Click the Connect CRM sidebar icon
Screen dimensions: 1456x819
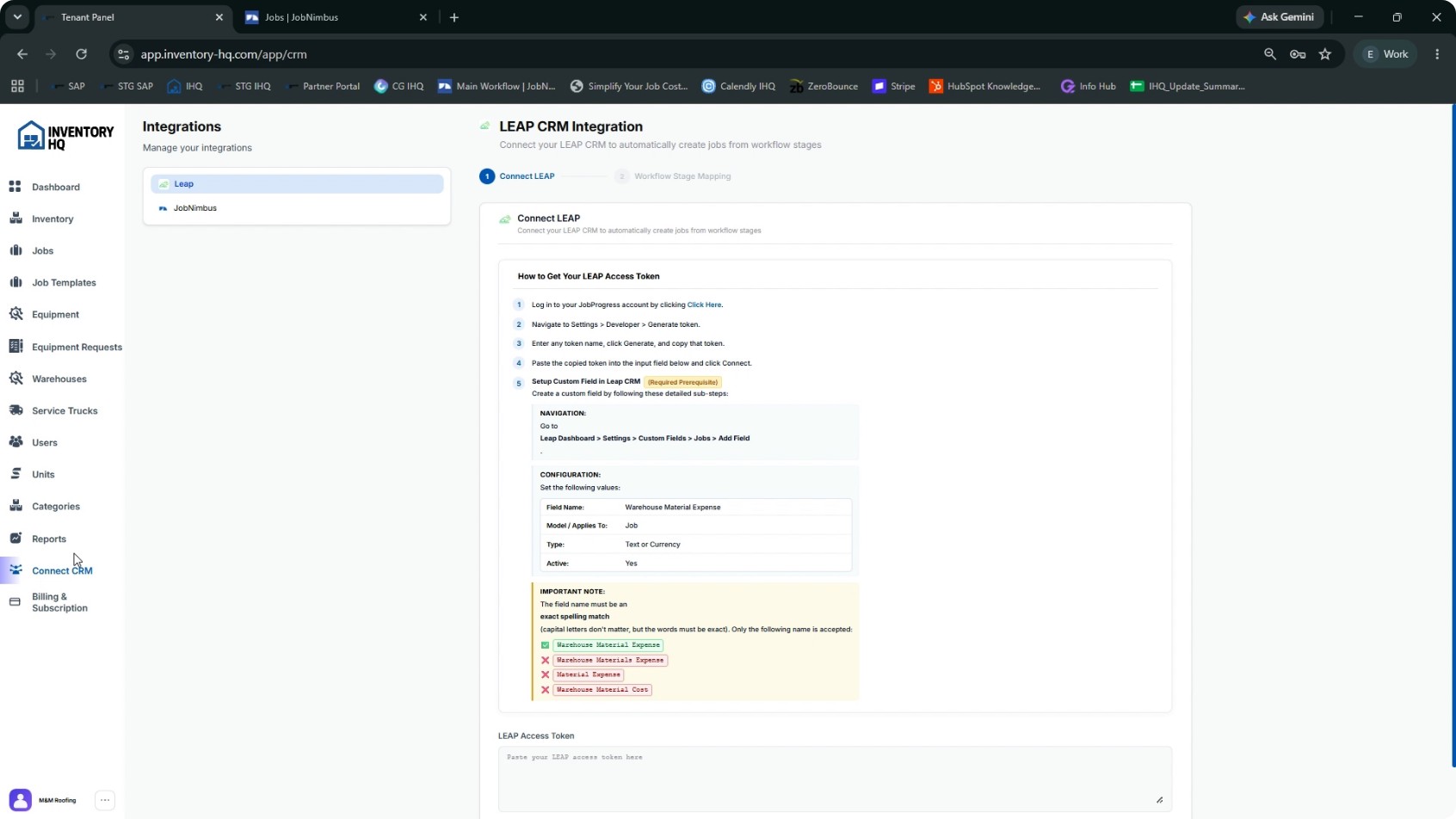[15, 570]
